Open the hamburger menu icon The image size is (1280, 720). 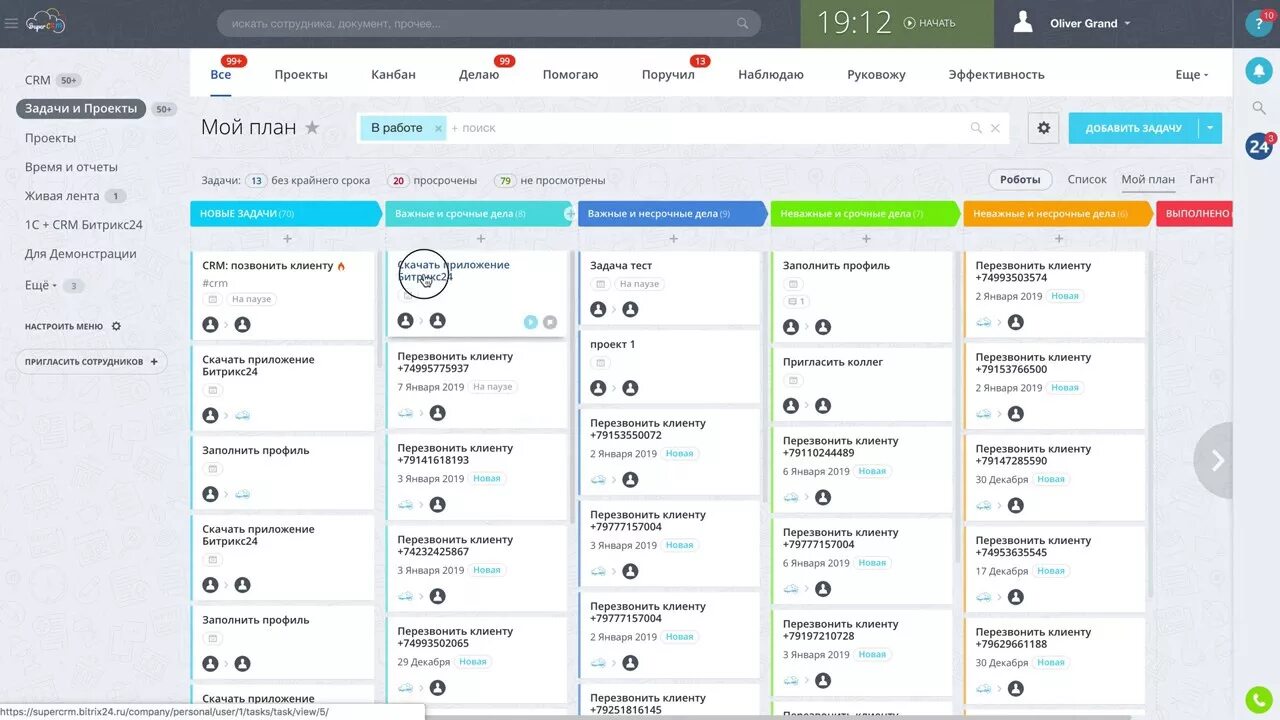[x=11, y=23]
